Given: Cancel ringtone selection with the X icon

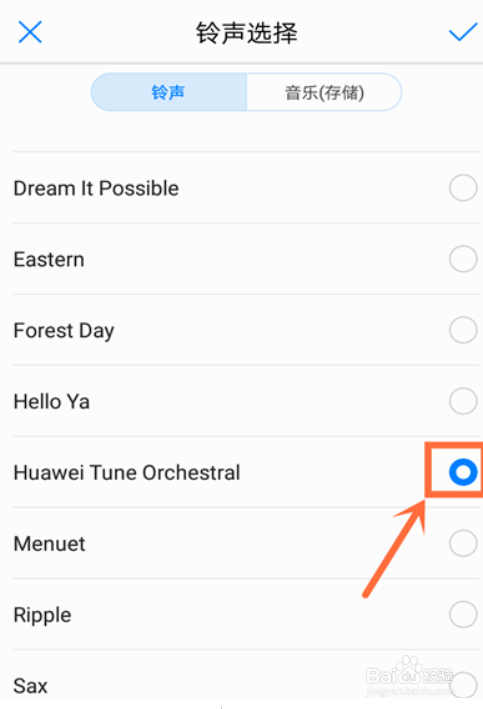Looking at the screenshot, I should [30, 32].
